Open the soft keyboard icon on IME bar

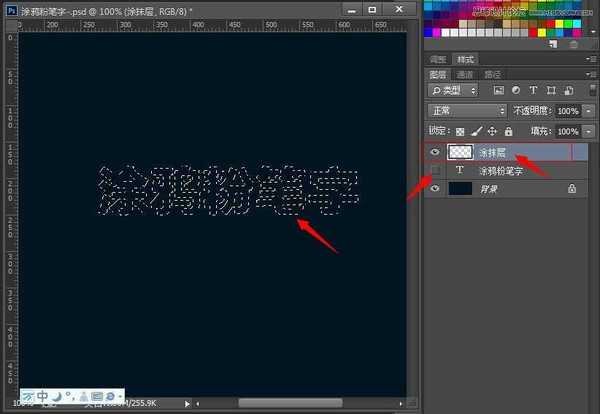97,396
